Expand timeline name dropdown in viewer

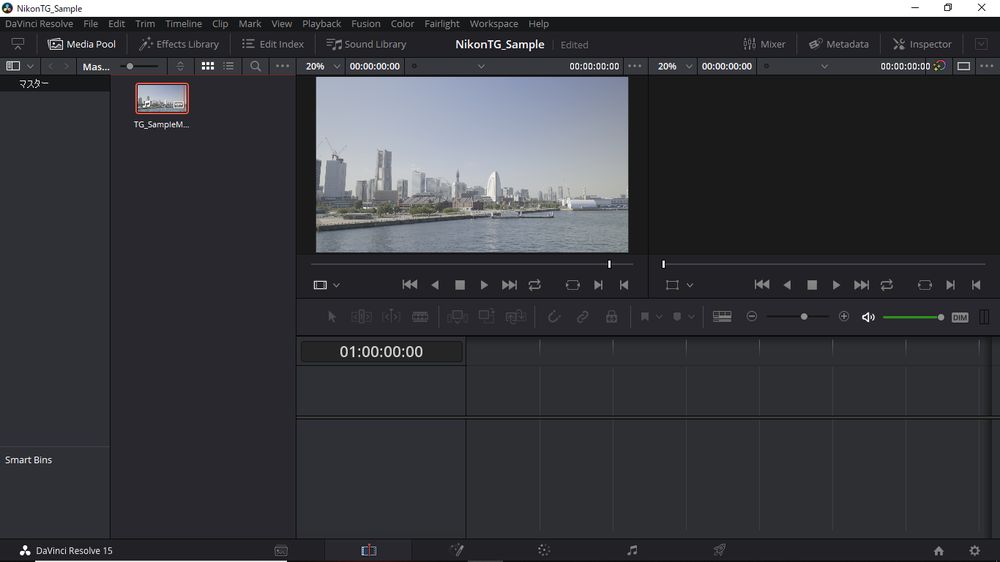[824, 66]
